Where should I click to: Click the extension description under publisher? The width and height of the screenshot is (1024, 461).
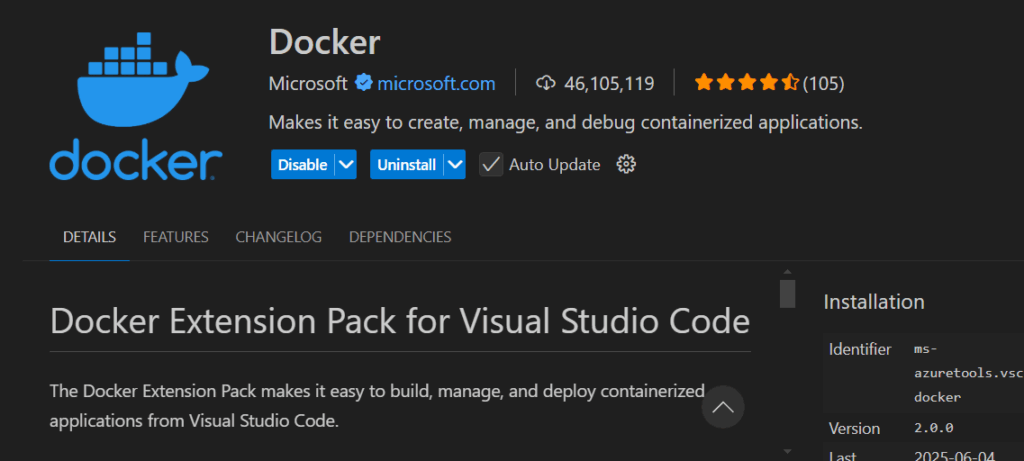point(566,123)
